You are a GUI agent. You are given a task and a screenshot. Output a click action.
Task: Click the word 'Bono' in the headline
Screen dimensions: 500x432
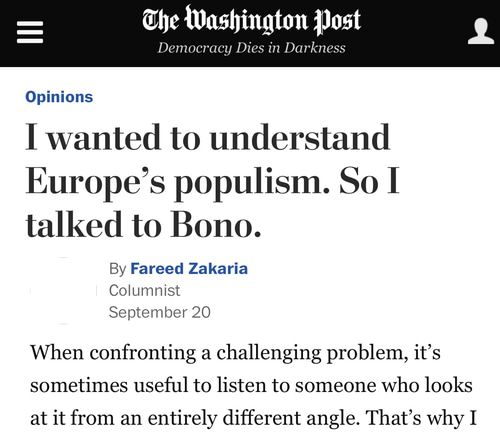215,224
